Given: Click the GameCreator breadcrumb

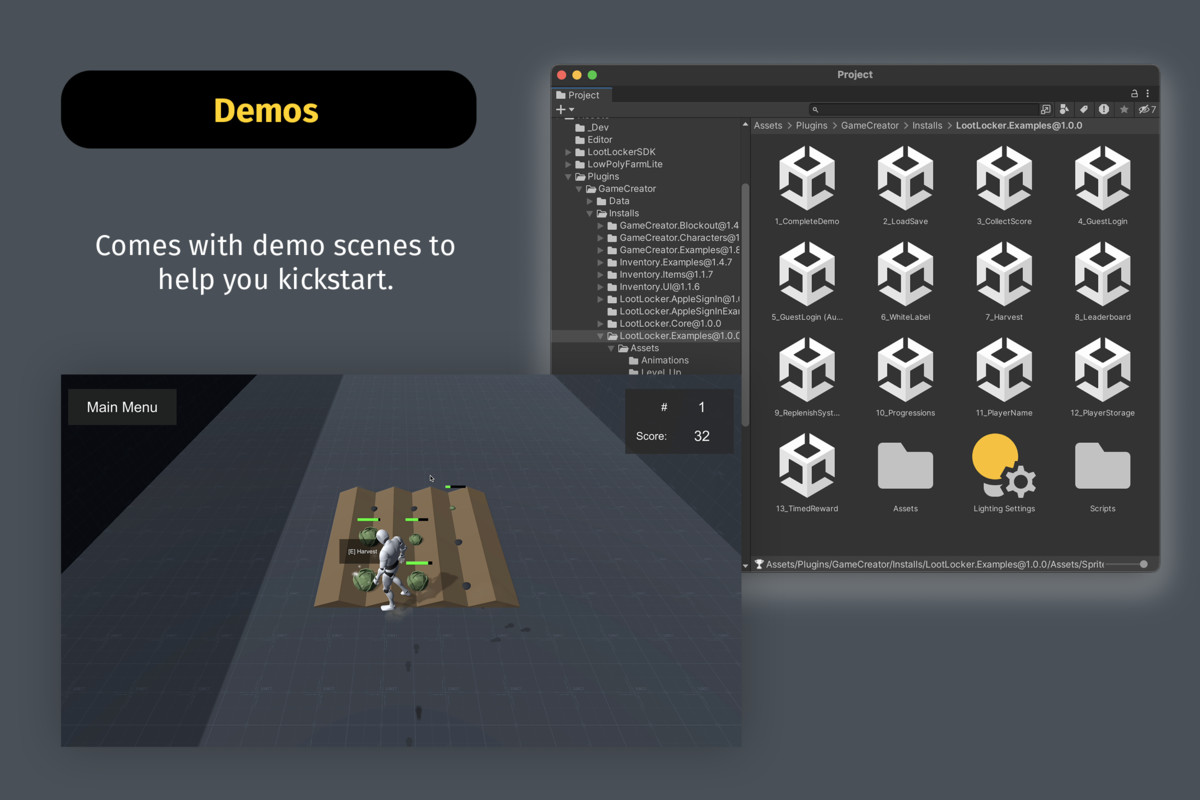Looking at the screenshot, I should click(870, 126).
